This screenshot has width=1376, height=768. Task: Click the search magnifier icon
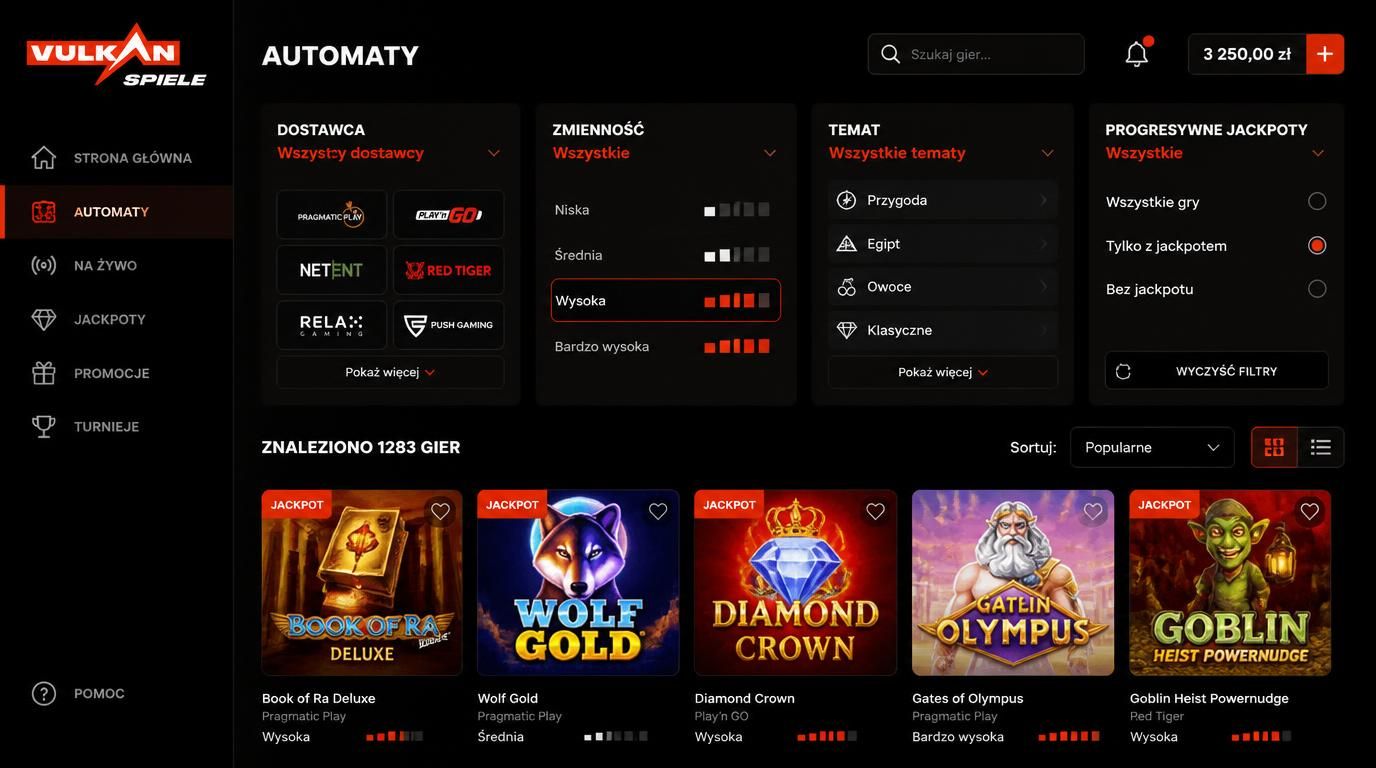pyautogui.click(x=890, y=54)
